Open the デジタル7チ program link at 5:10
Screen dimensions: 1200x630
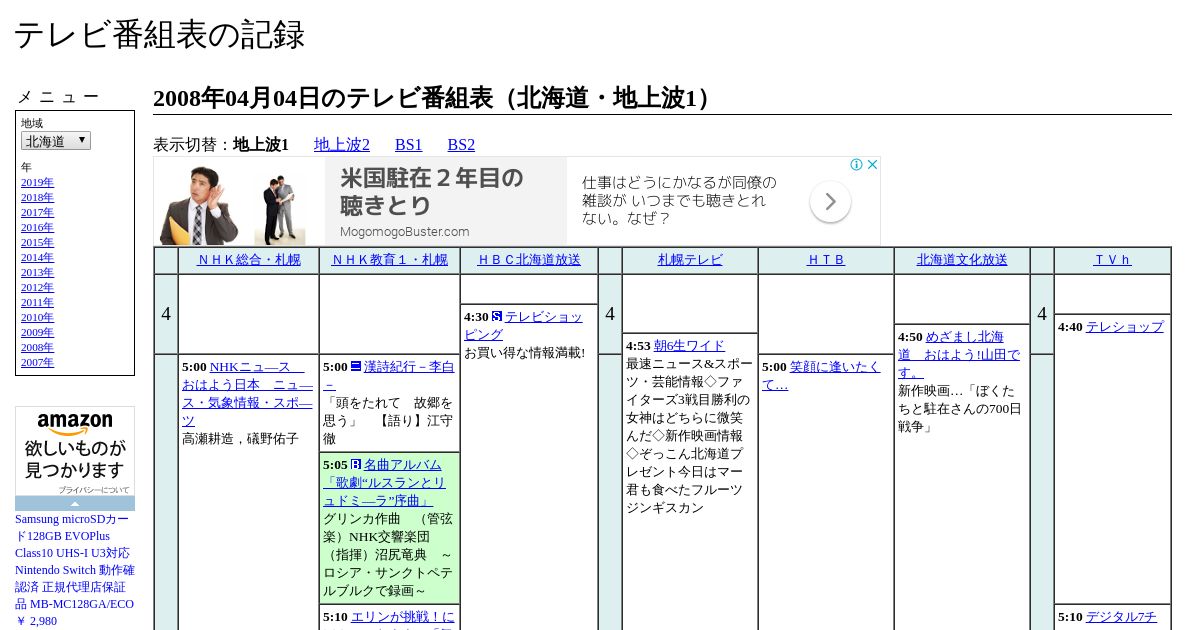[1121, 618]
